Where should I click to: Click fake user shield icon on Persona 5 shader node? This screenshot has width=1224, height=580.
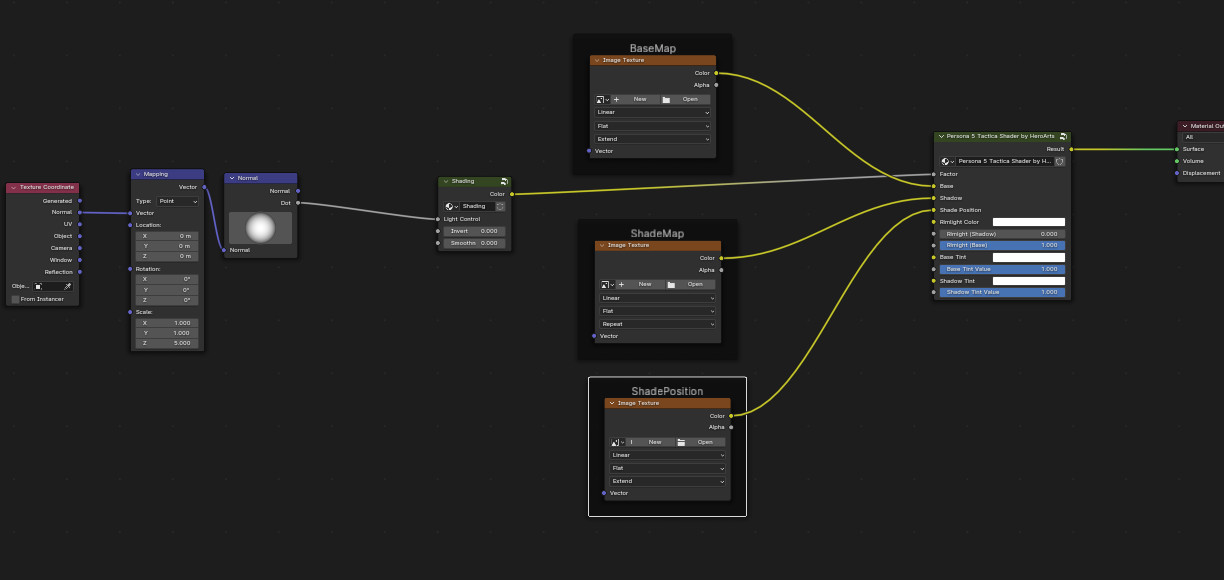coord(1059,161)
